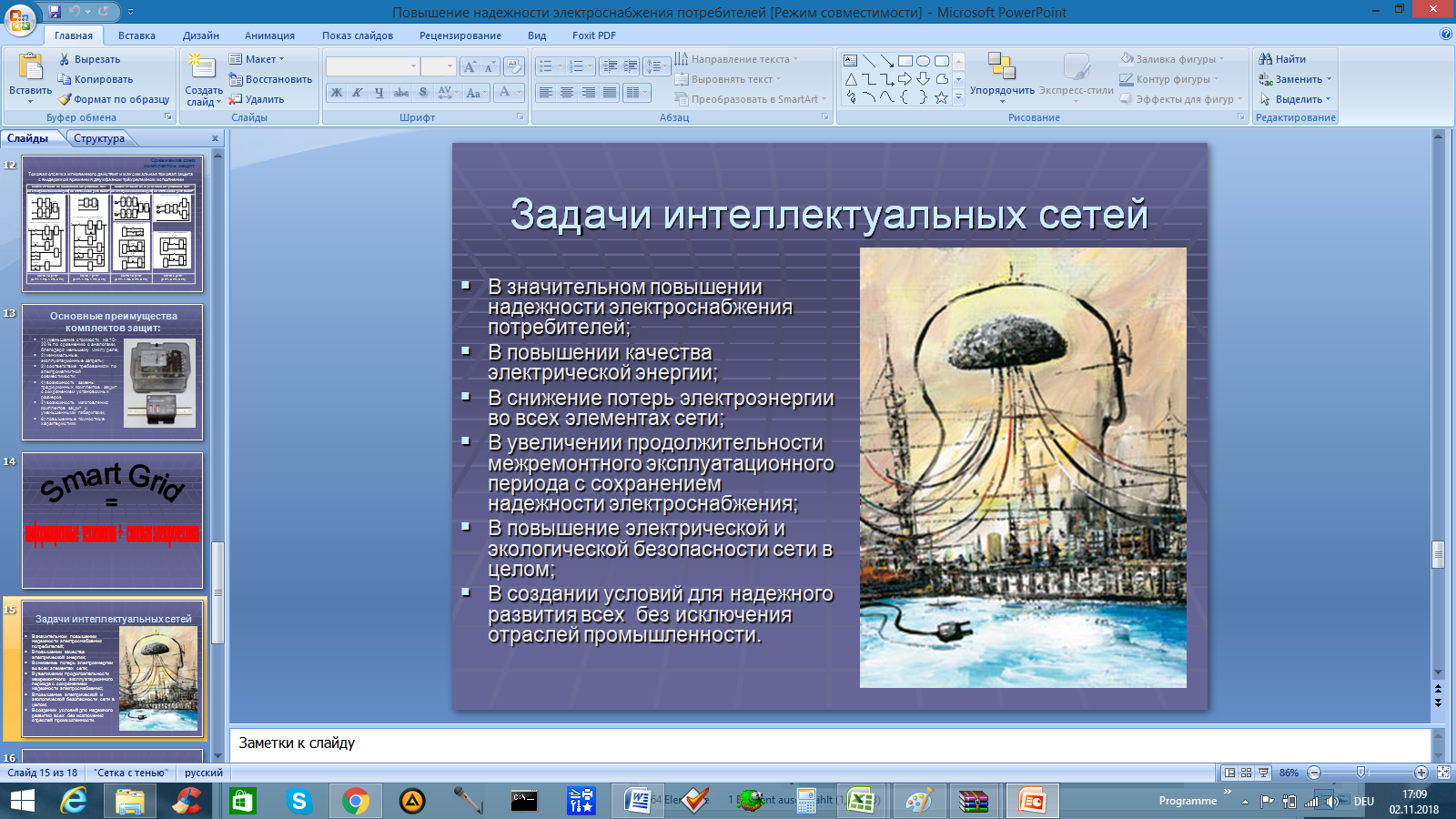
Task: Open Google Chrome from taskbar
Action: pyautogui.click(x=356, y=801)
